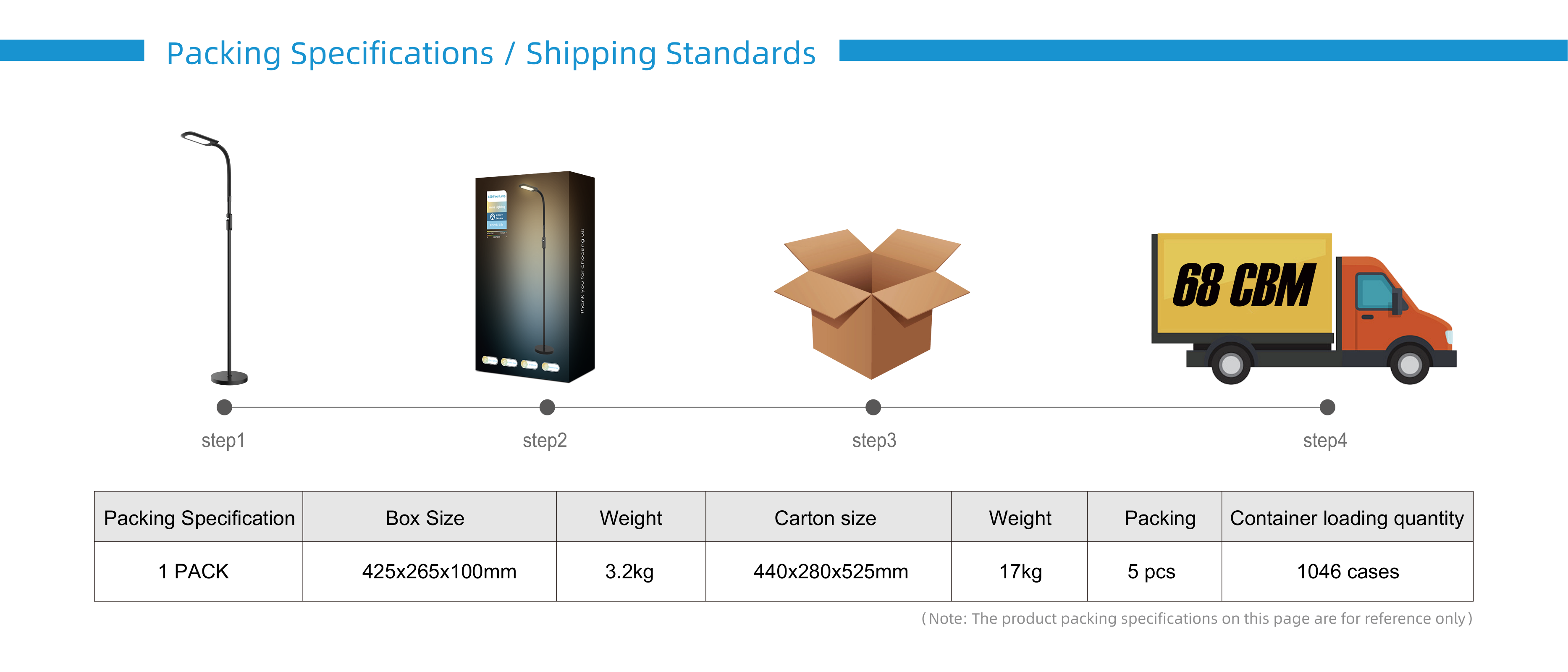Click the reference-only note text
The height and width of the screenshot is (672, 1568).
1196,618
